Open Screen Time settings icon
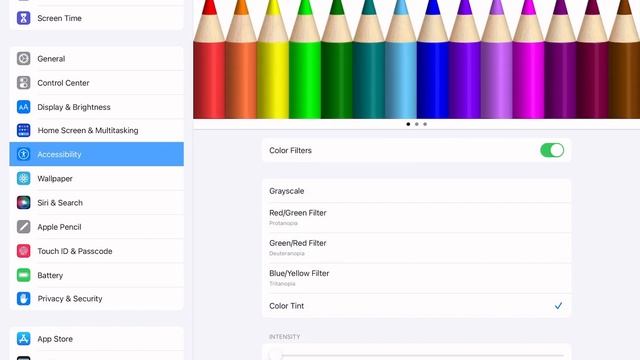 (23, 18)
